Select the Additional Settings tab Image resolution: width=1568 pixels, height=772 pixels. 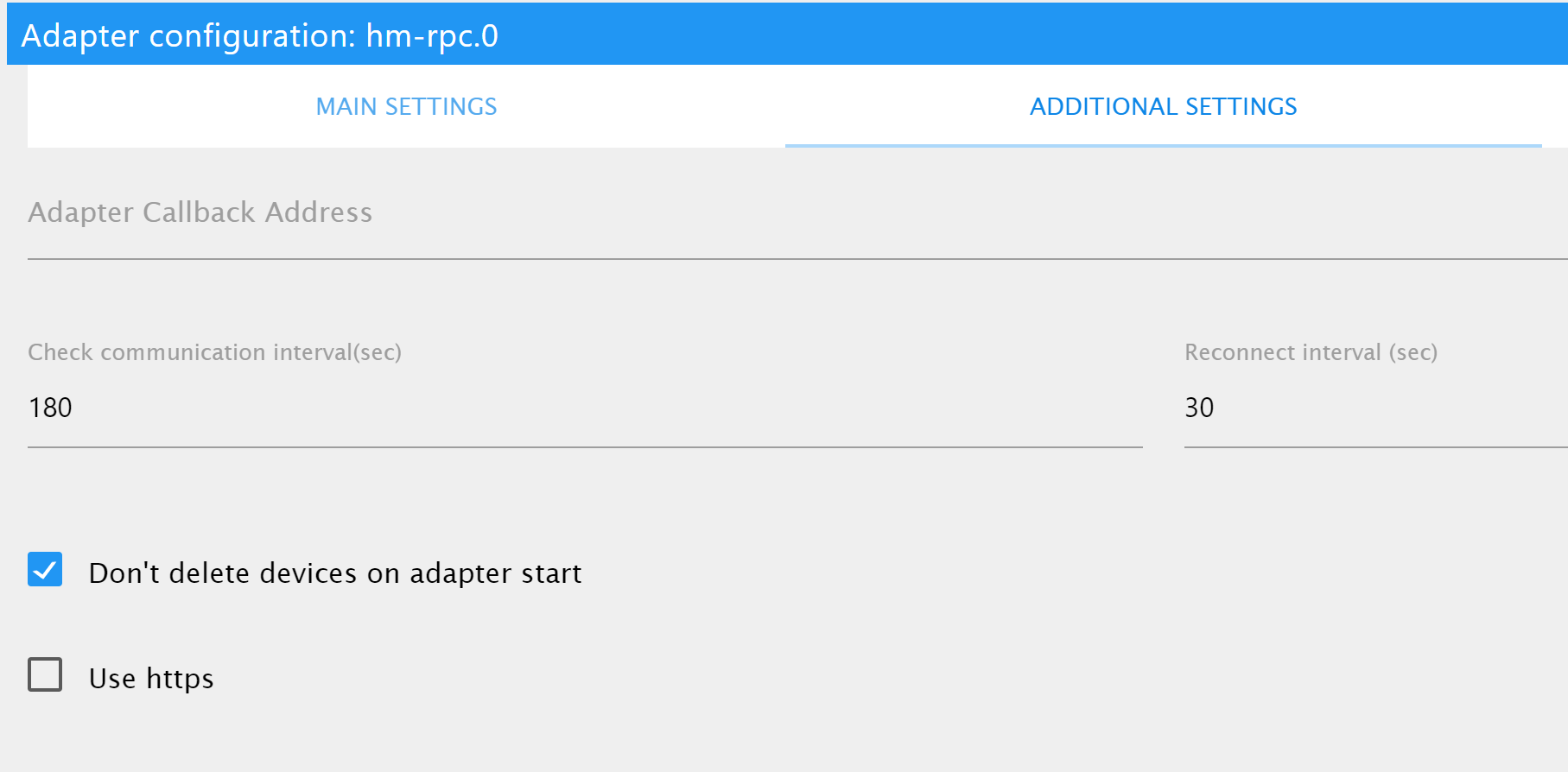[x=1163, y=106]
